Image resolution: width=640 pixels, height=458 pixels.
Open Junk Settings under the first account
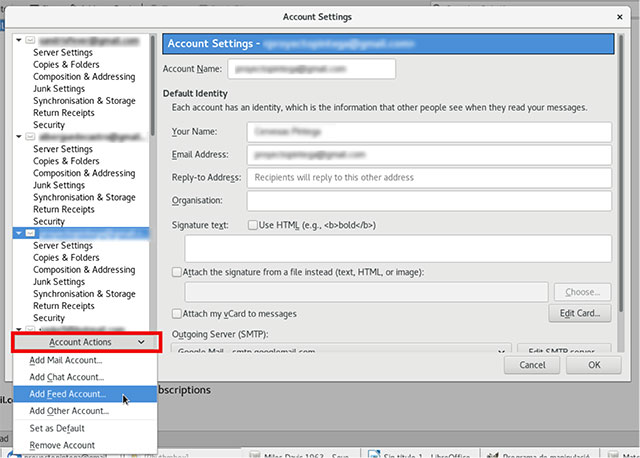point(59,89)
